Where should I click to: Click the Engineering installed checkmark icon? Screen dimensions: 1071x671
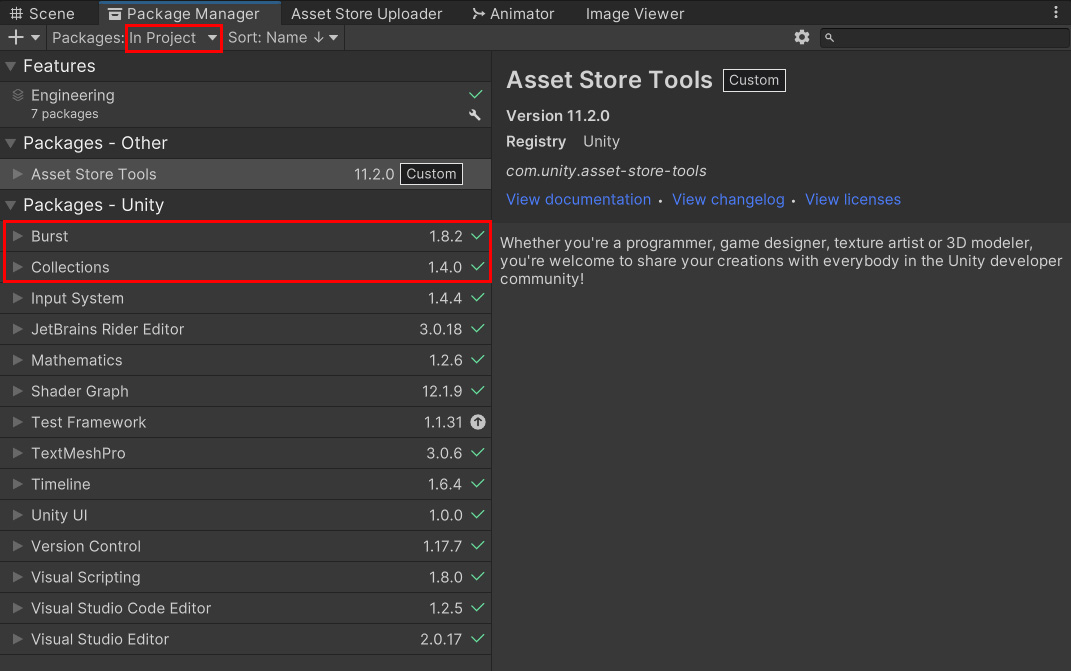coord(475,94)
